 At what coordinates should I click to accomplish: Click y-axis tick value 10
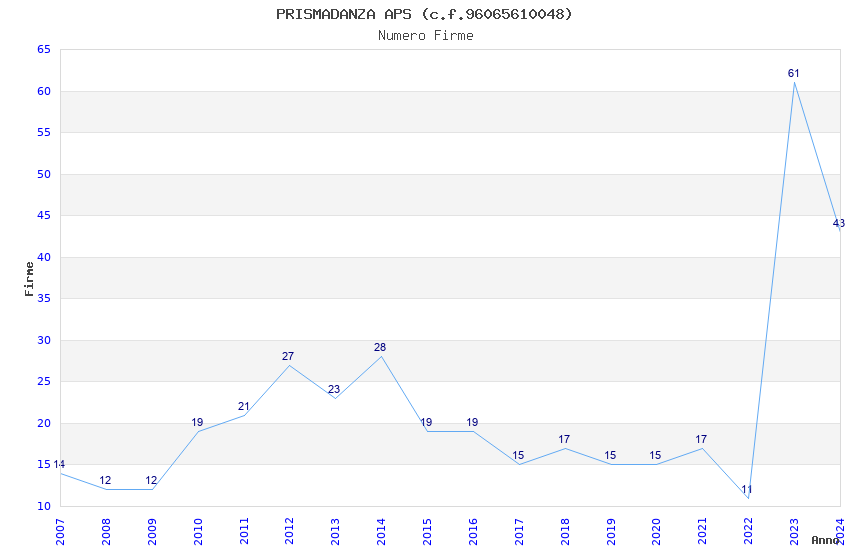tap(44, 506)
